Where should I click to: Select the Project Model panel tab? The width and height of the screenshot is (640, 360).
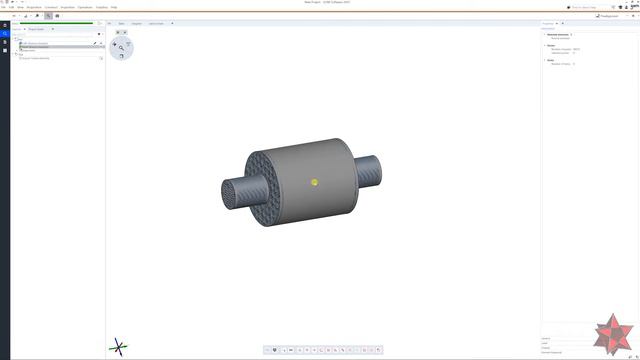(x=36, y=29)
